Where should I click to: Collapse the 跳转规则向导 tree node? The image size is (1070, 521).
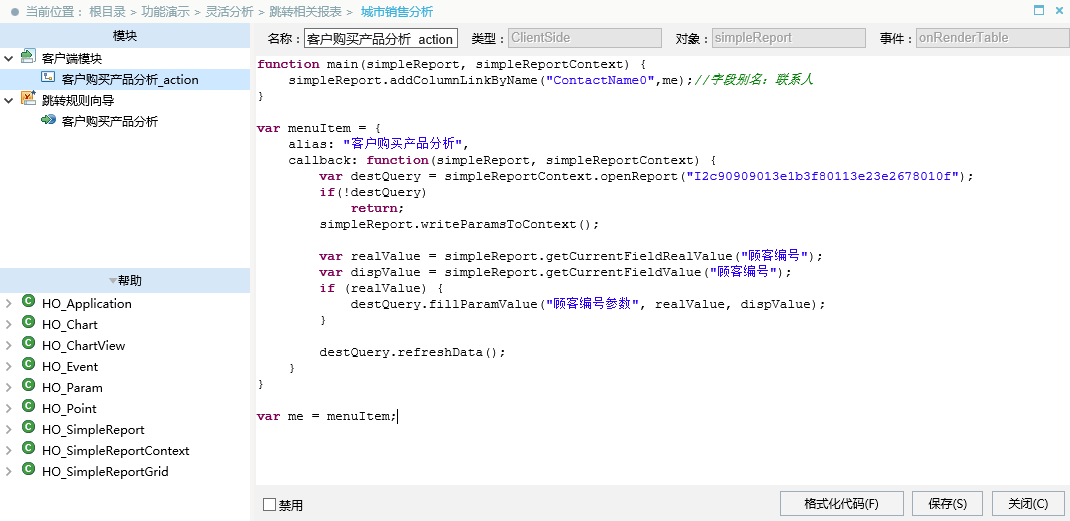coord(8,100)
